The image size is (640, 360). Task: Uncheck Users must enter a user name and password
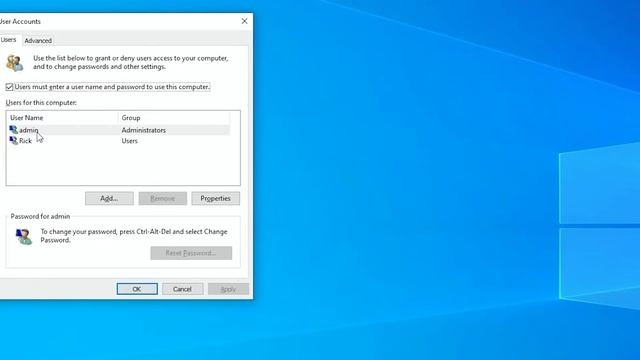click(9, 87)
